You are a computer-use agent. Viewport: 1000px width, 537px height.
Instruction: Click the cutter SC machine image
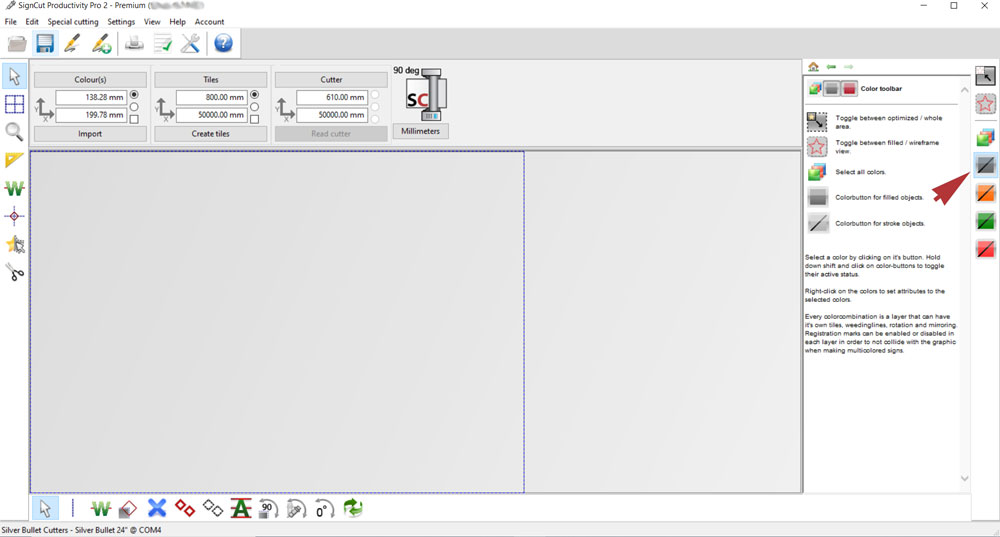click(426, 94)
